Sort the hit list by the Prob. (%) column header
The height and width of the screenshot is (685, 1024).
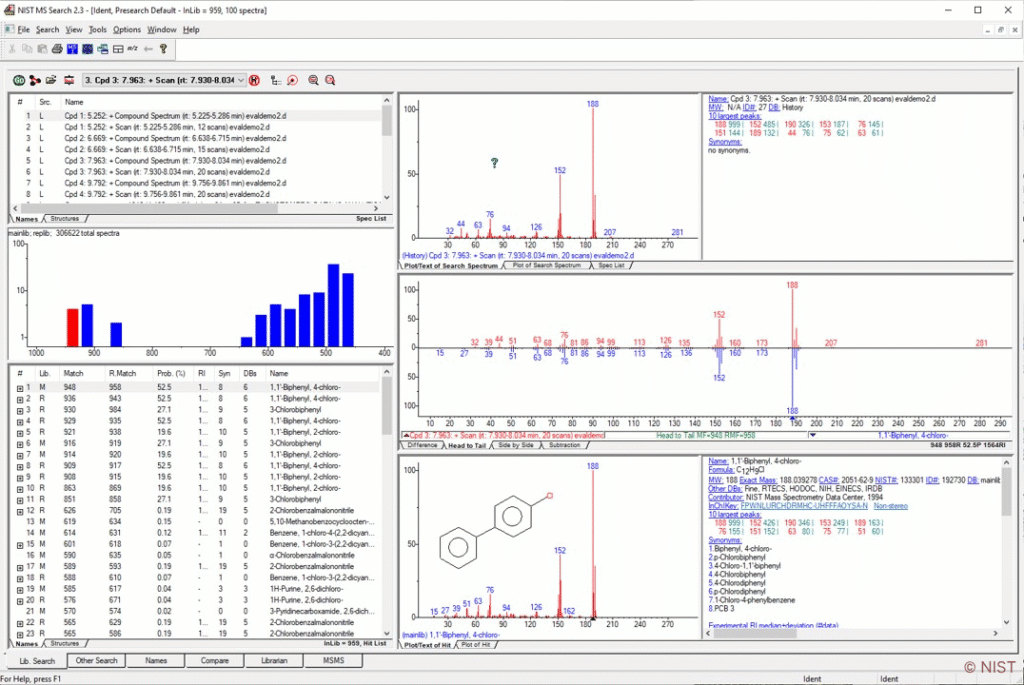(x=171, y=374)
